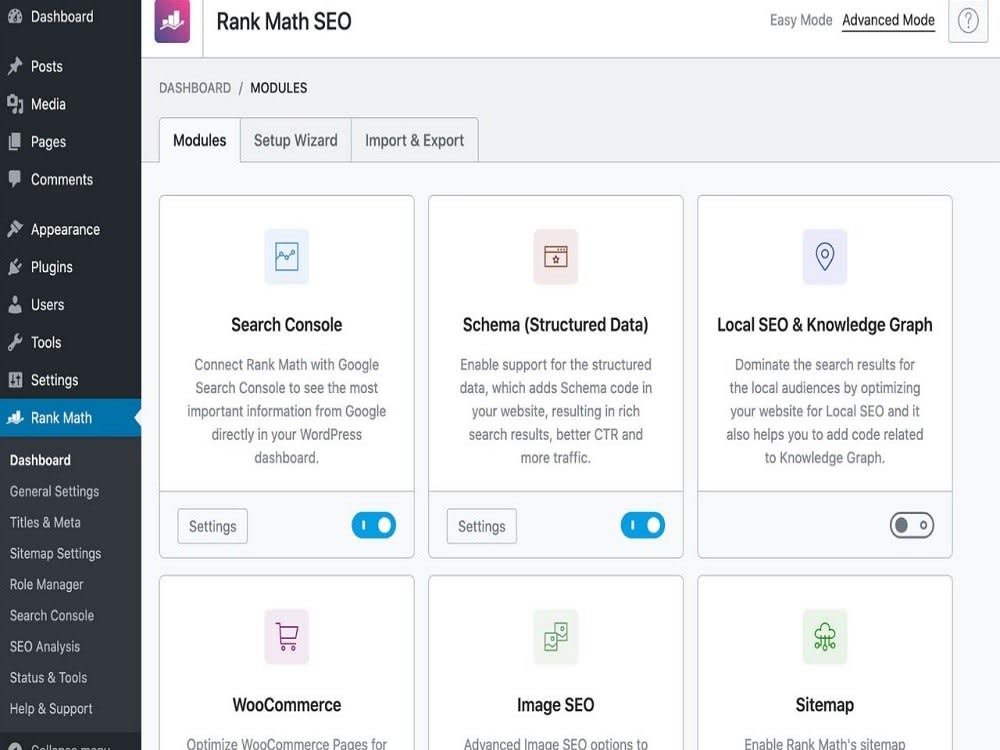Viewport: 1000px width, 750px height.
Task: Click the Pages icon in sidebar
Action: (15, 142)
